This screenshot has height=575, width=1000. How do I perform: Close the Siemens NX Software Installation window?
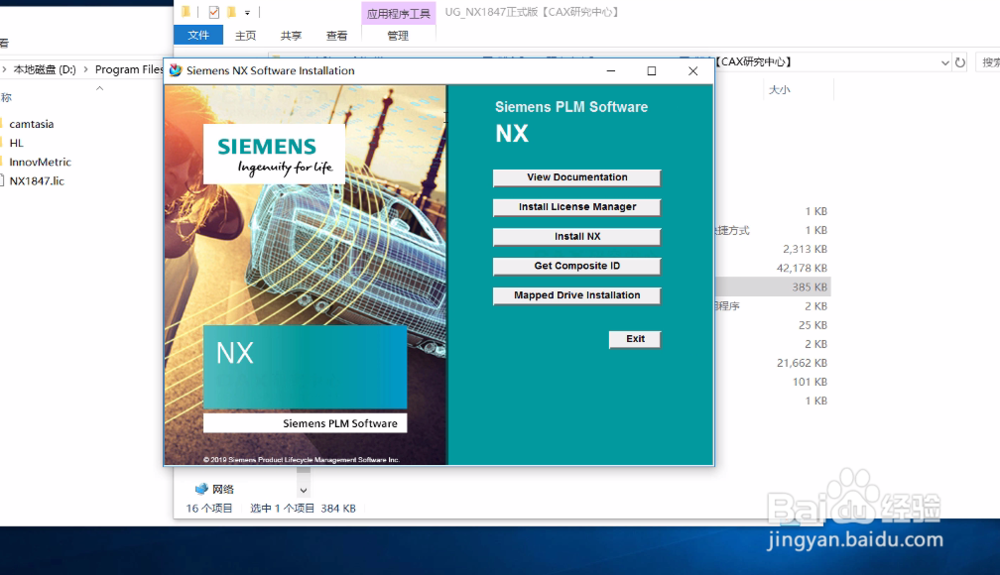pyautogui.click(x=693, y=71)
